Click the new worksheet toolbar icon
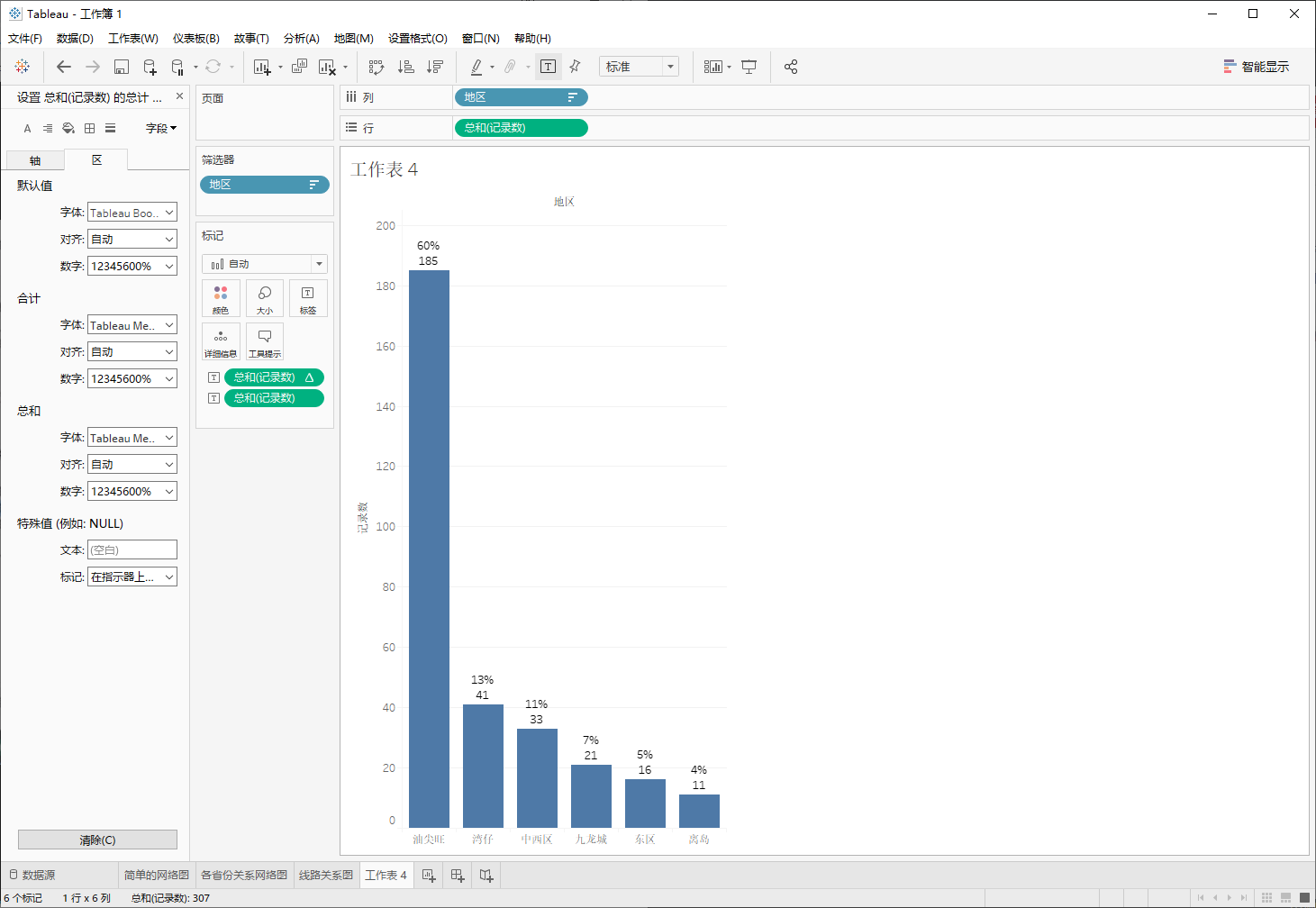Viewport: 1316px width, 908px height. coord(262,67)
